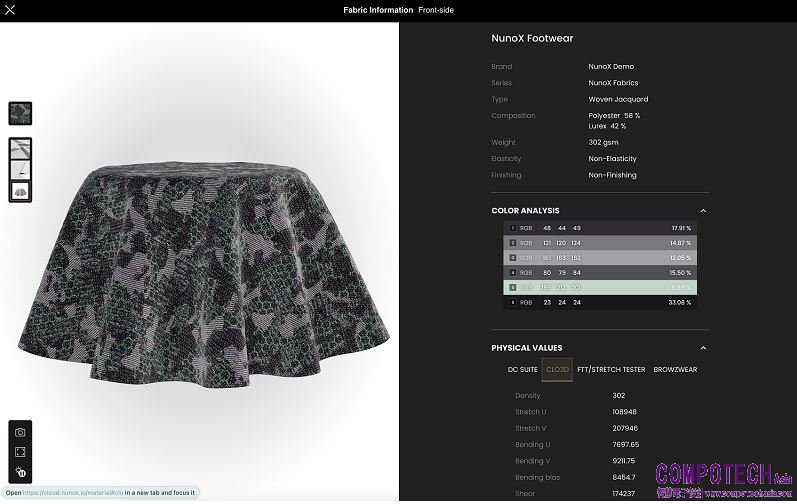Select the fabric texture swatch thumbnail

coord(20,113)
